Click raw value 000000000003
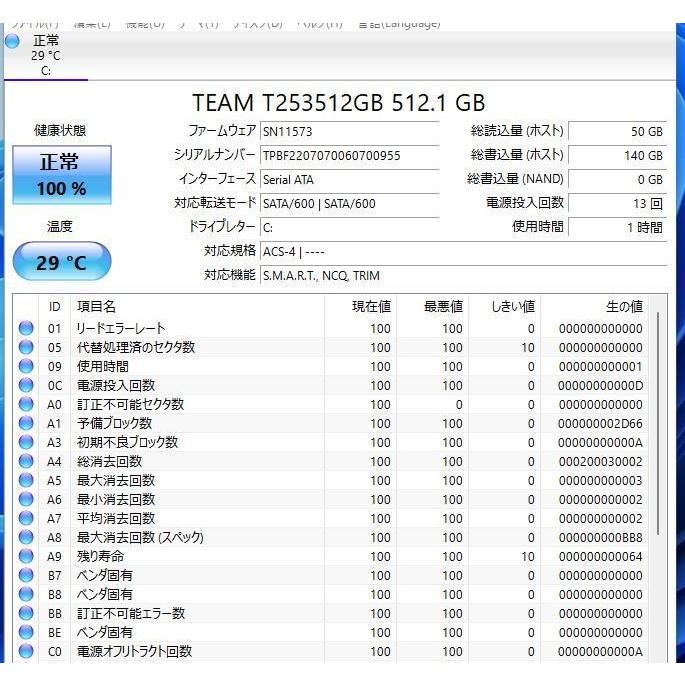 tap(600, 481)
